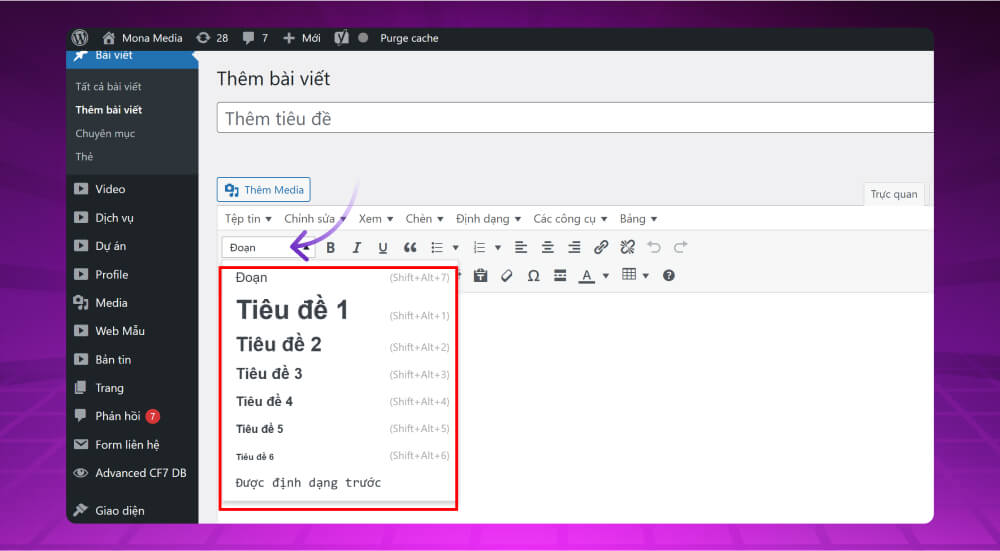
Task: Click the paste as text icon
Action: (480, 276)
